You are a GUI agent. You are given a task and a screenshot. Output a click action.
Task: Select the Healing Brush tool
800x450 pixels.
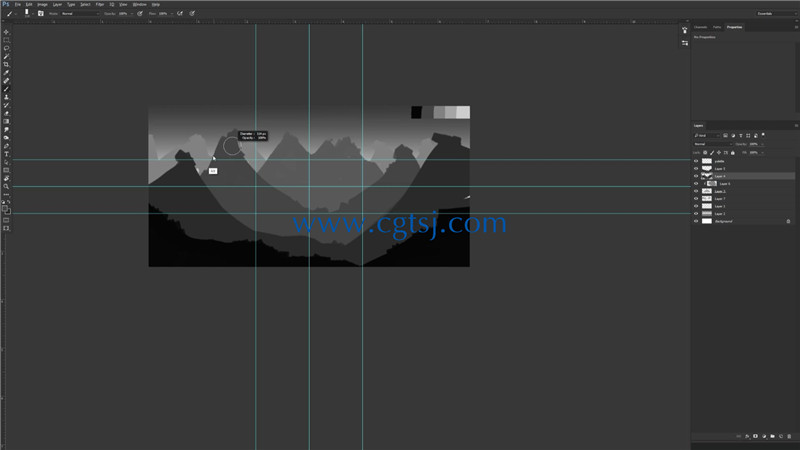tap(6, 81)
